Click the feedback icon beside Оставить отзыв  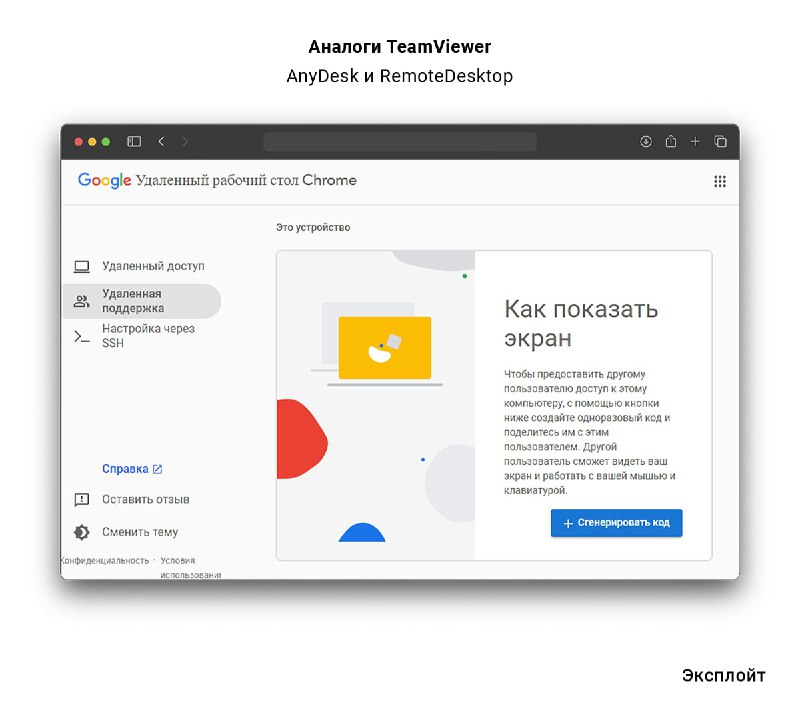pos(82,499)
